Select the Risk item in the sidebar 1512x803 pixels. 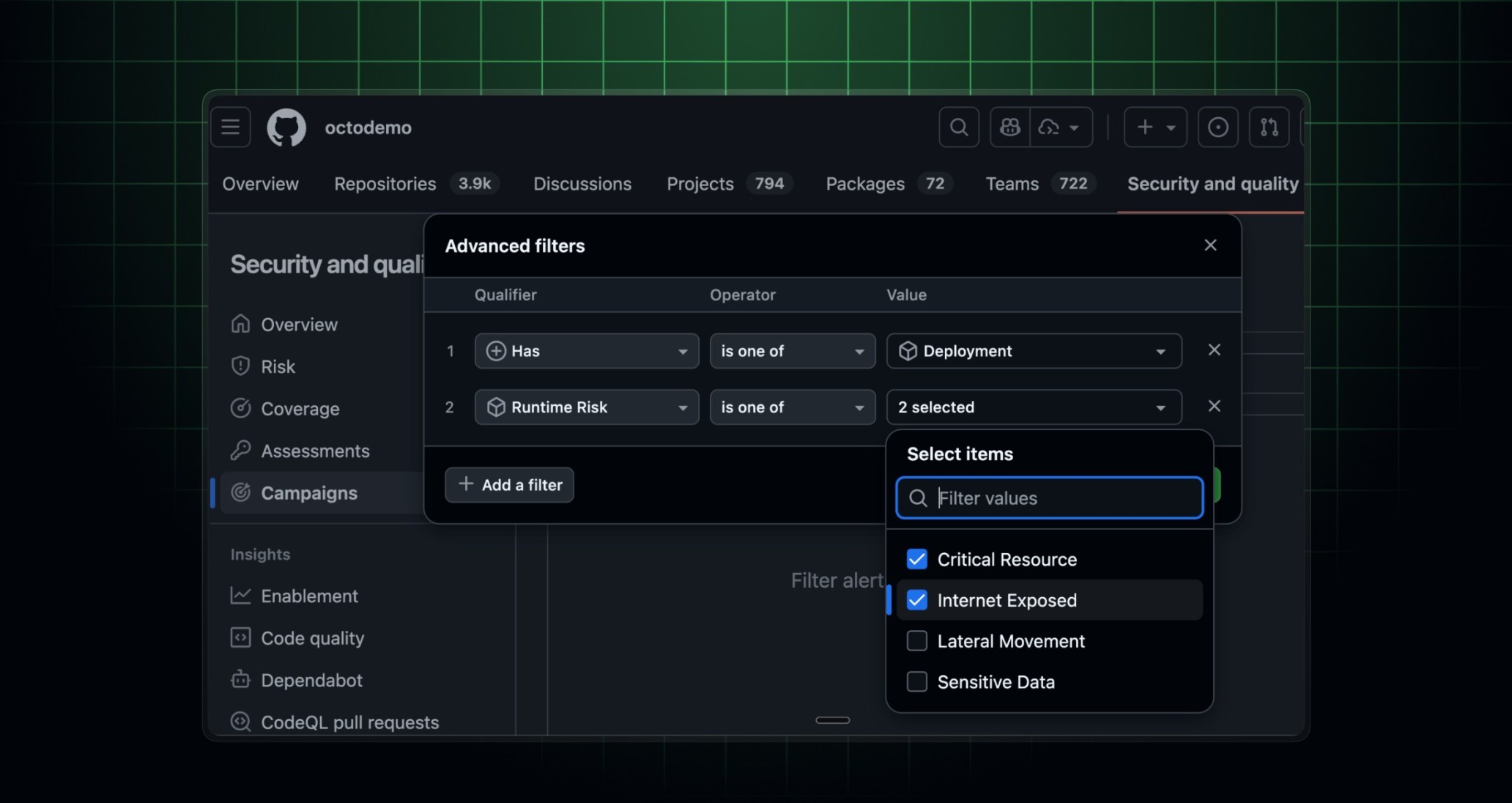pos(277,366)
